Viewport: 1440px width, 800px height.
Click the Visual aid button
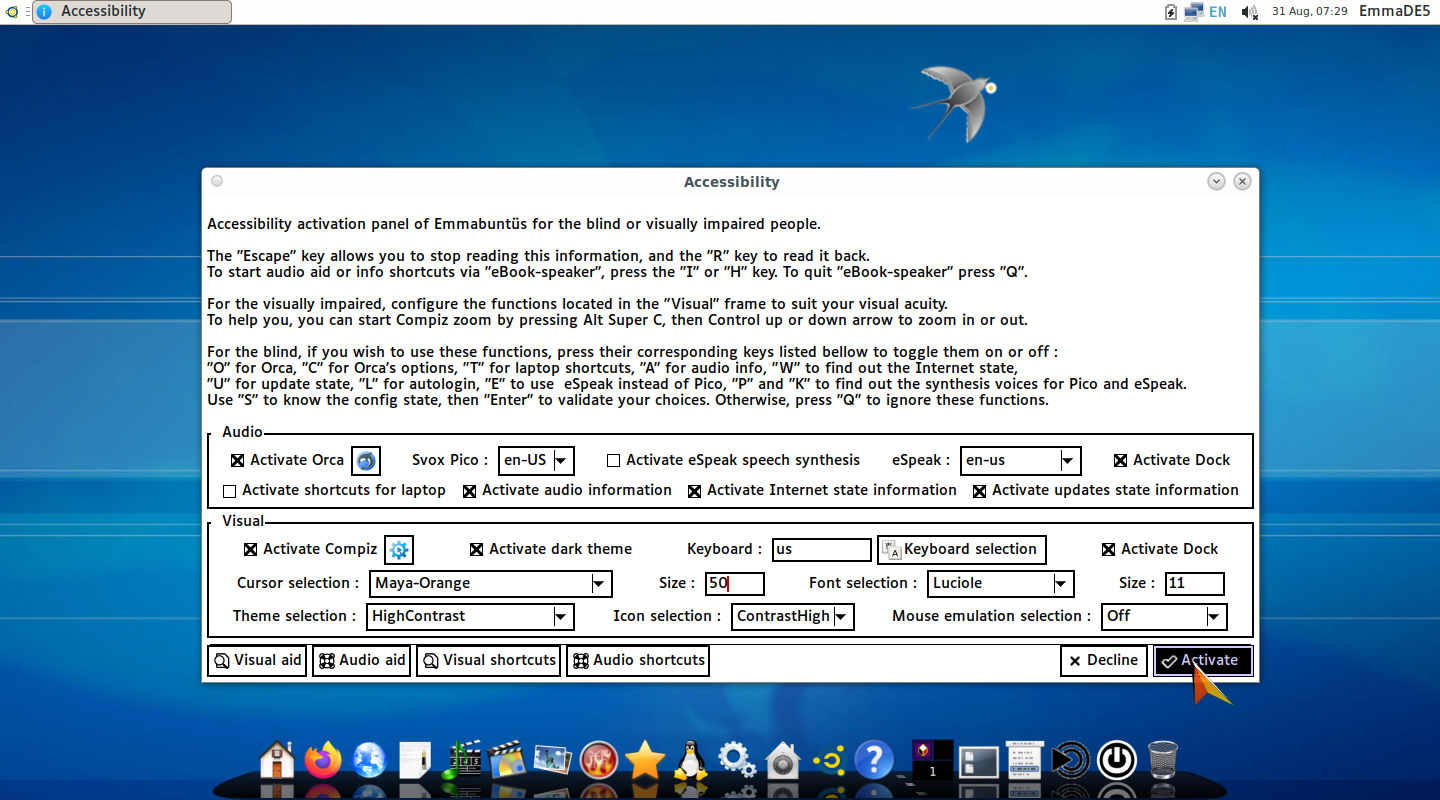point(257,661)
